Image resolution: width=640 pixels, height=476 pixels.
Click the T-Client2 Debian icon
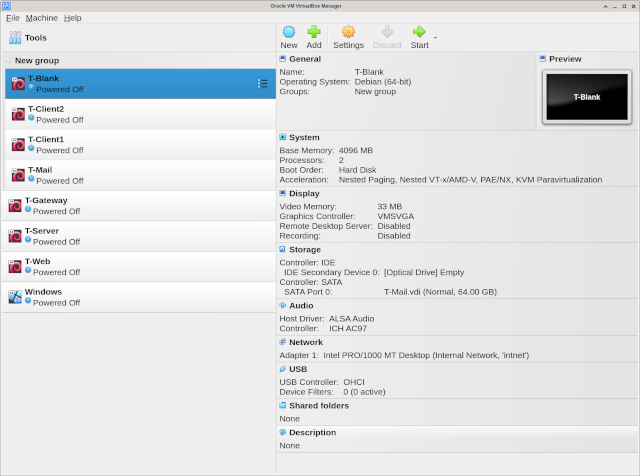click(x=18, y=114)
